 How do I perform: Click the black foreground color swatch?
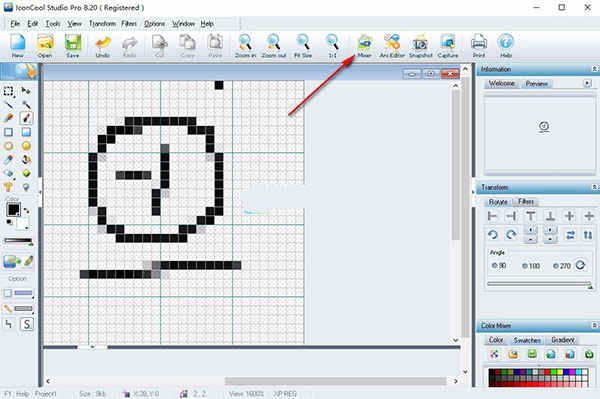pyautogui.click(x=13, y=210)
